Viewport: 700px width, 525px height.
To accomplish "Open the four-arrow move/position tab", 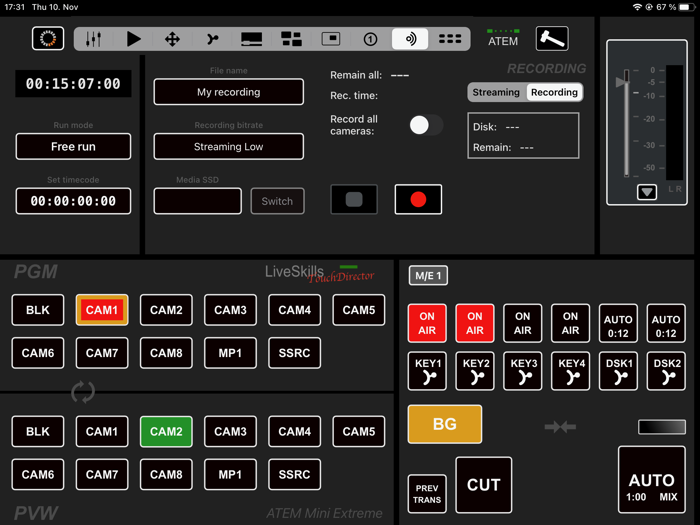I will [x=172, y=39].
